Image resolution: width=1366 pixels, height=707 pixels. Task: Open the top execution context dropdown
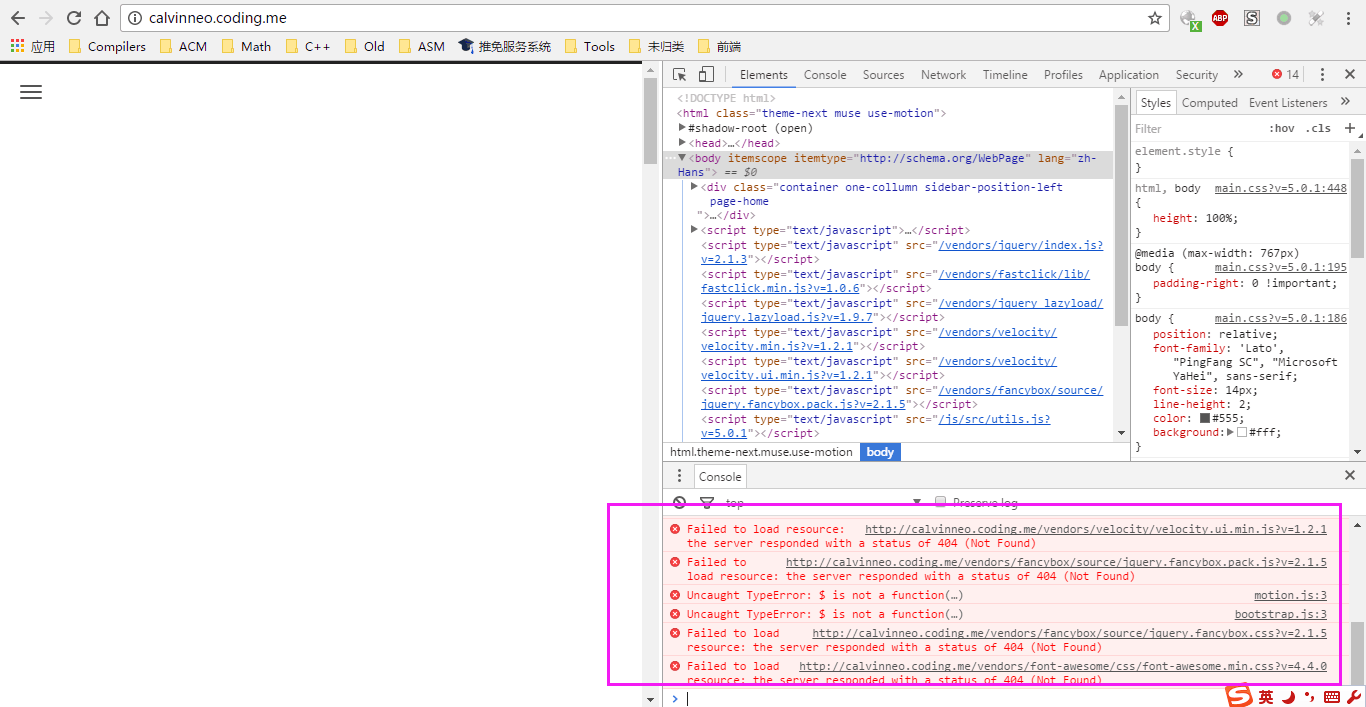[x=821, y=502]
